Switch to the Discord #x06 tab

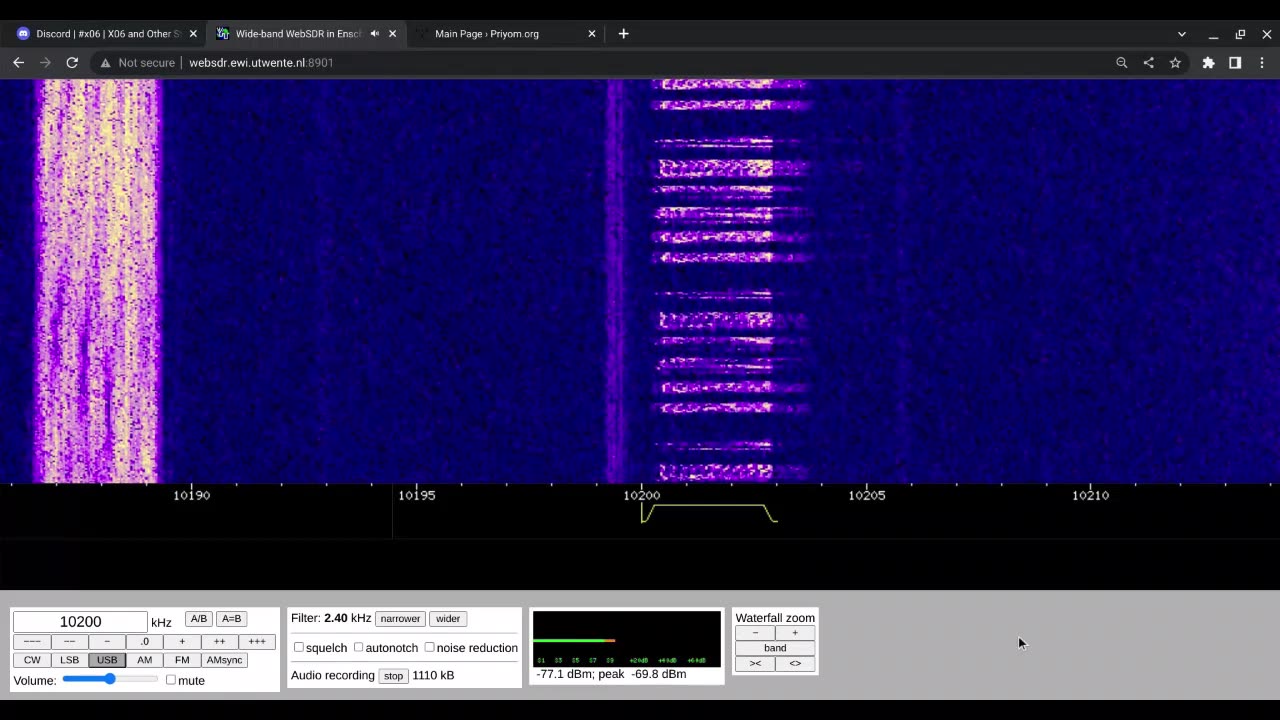click(100, 33)
